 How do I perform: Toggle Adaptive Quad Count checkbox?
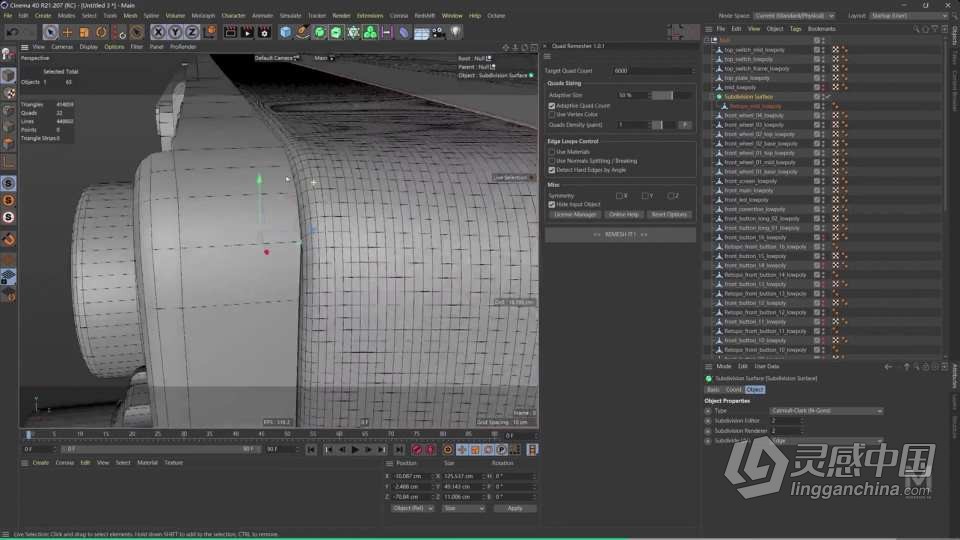point(552,106)
